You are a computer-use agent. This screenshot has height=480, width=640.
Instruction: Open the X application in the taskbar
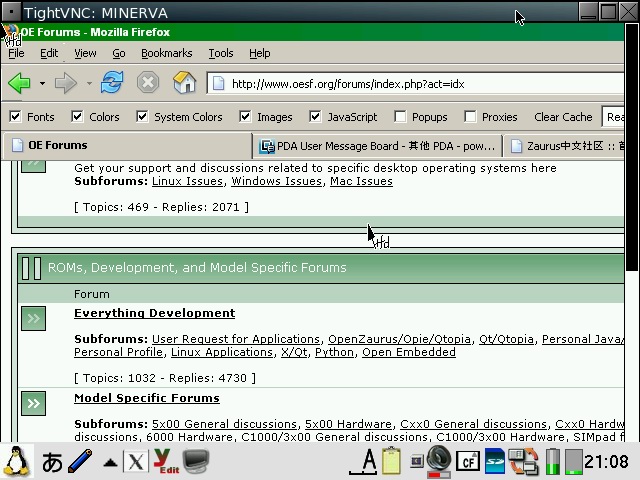point(135,461)
